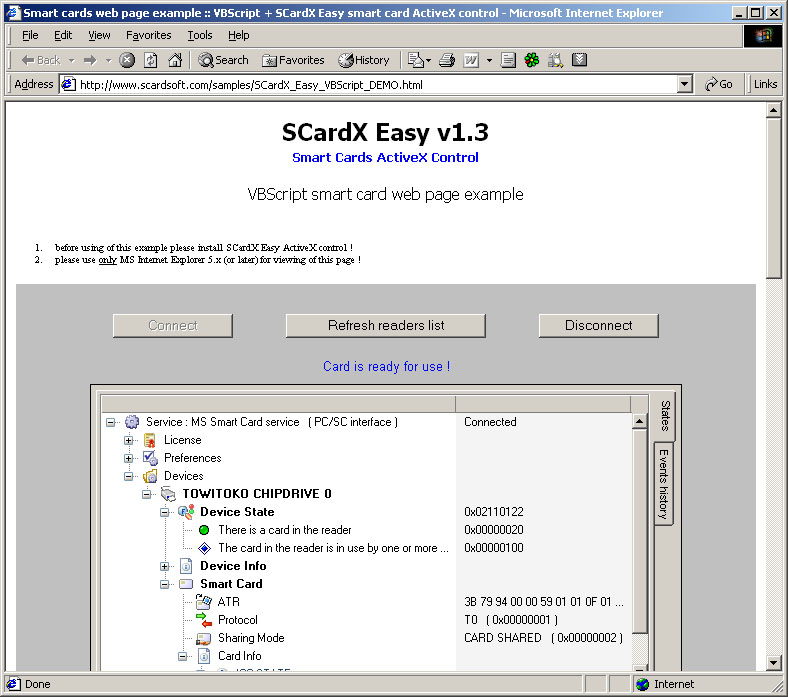This screenshot has width=788, height=697.
Task: Click the Smart Cards ActiveX Control link
Action: [385, 157]
